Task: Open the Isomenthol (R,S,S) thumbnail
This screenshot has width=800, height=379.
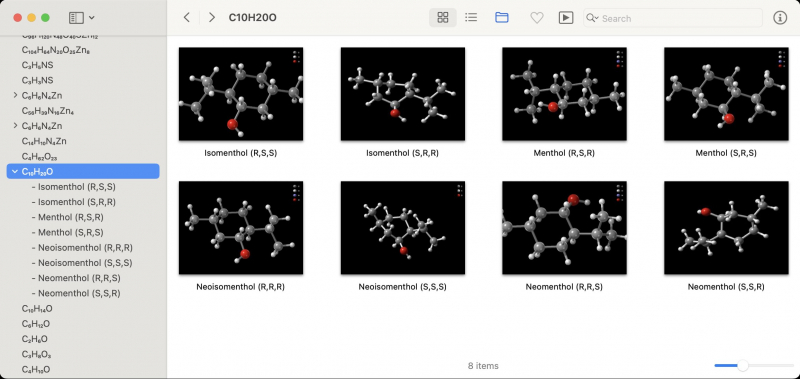Action: click(241, 94)
